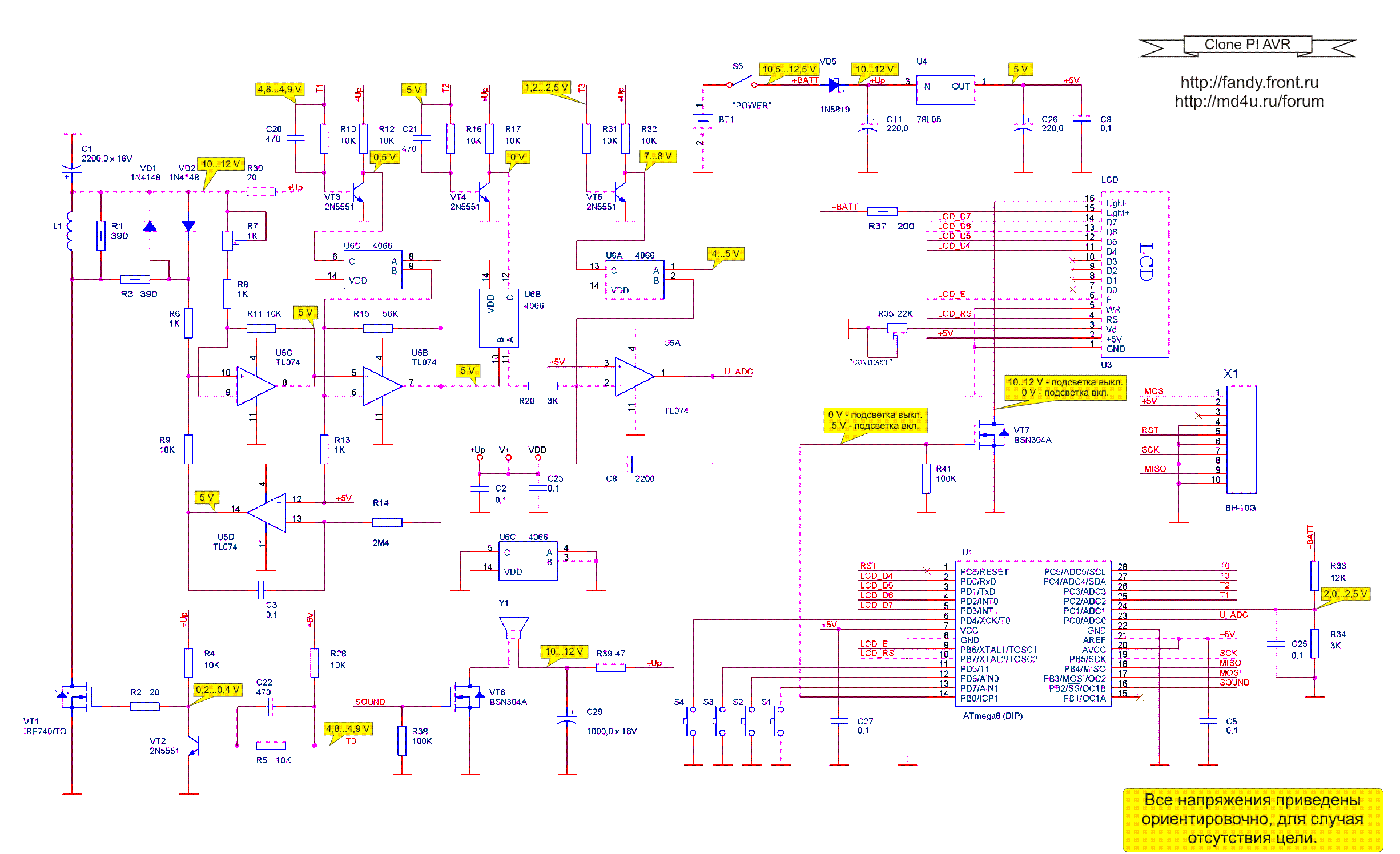Click the U6B 4066 switch block

click(499, 318)
